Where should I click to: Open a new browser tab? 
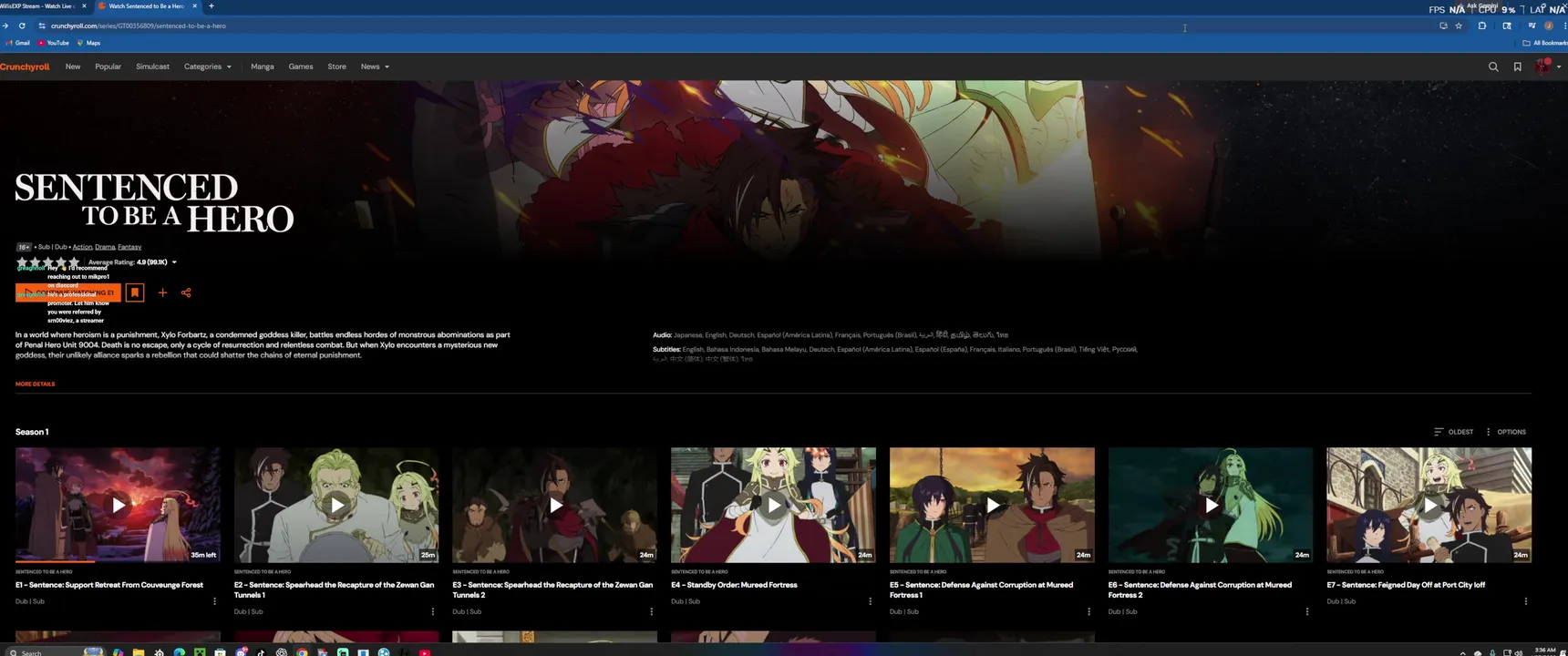(211, 5)
